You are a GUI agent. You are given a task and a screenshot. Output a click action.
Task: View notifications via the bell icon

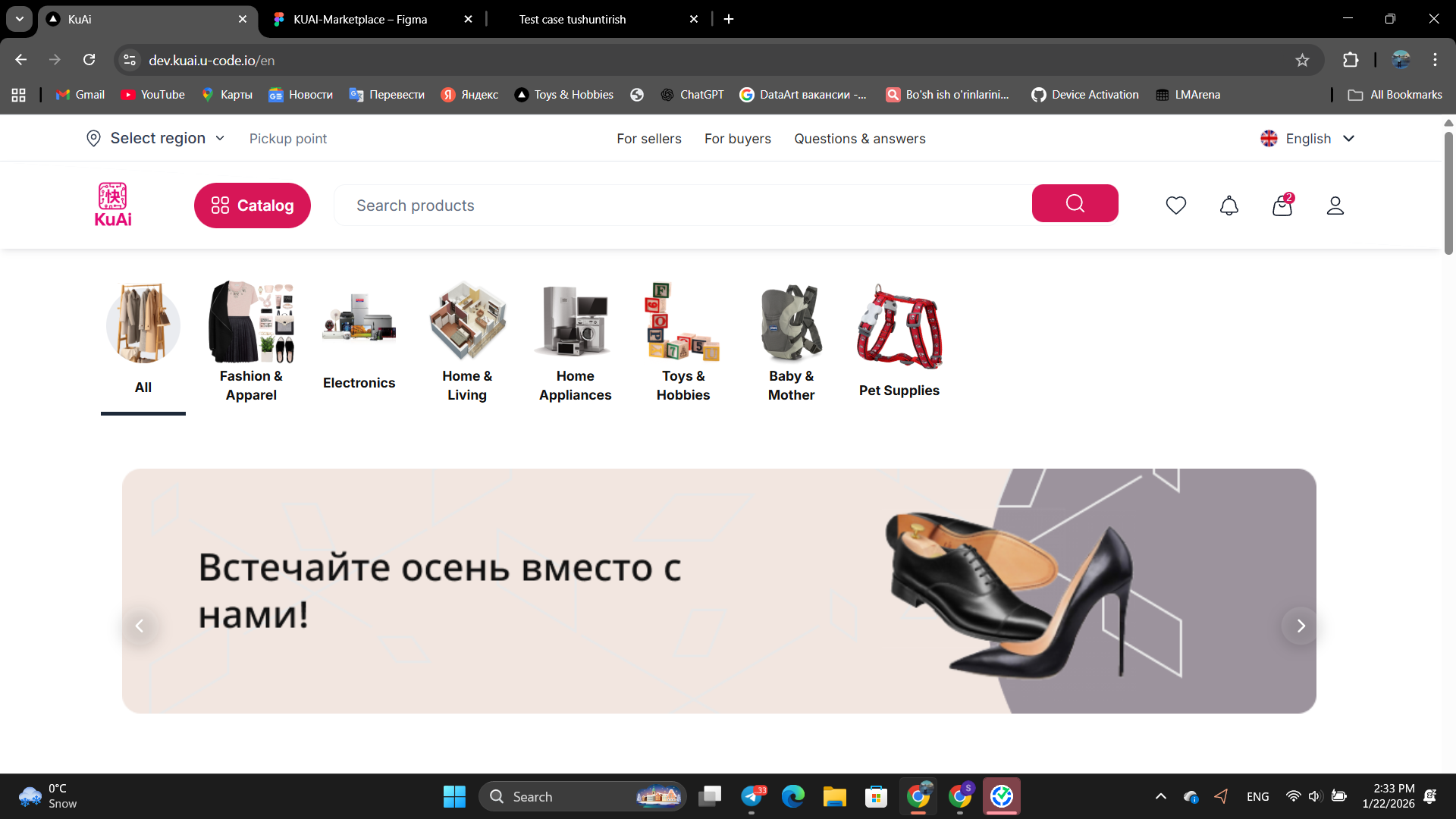[1228, 205]
